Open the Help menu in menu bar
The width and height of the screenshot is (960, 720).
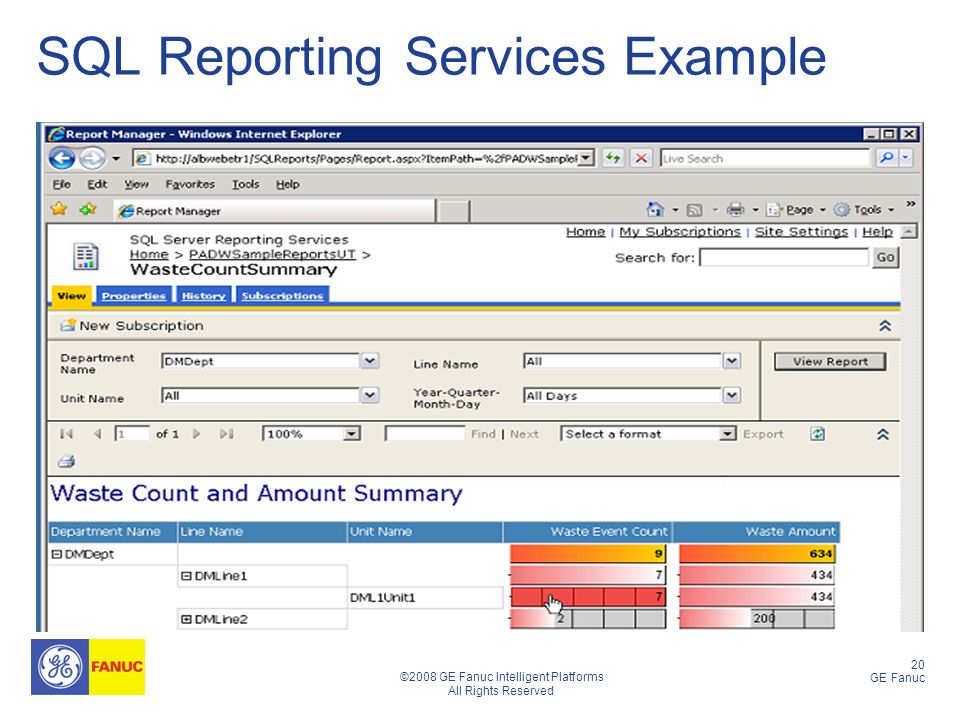(287, 184)
